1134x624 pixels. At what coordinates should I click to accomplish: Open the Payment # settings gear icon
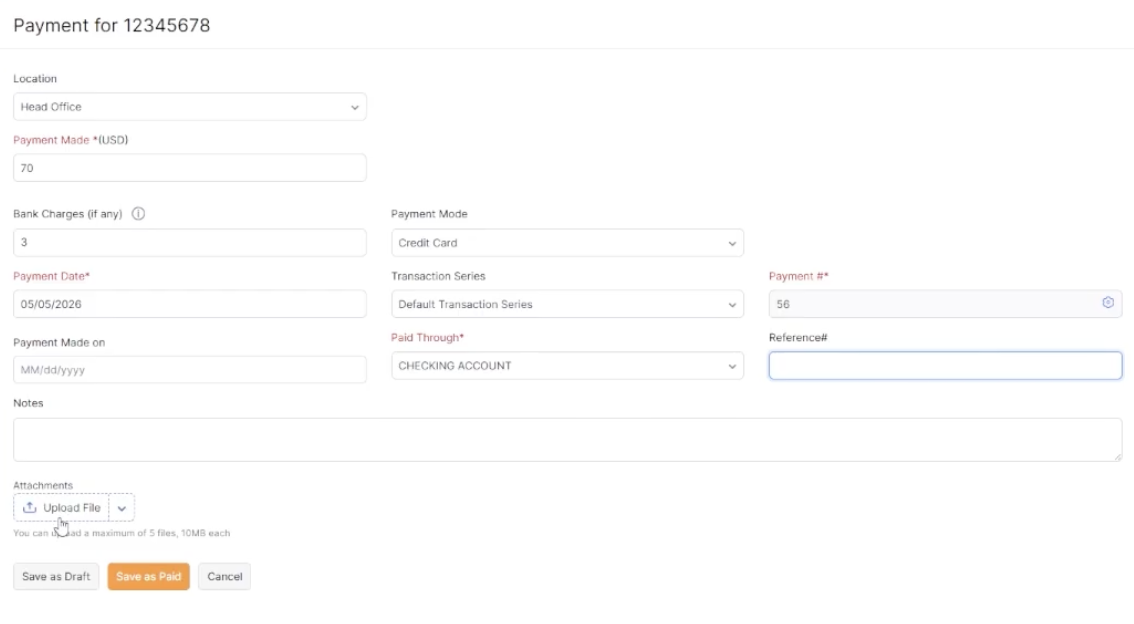click(x=1107, y=303)
